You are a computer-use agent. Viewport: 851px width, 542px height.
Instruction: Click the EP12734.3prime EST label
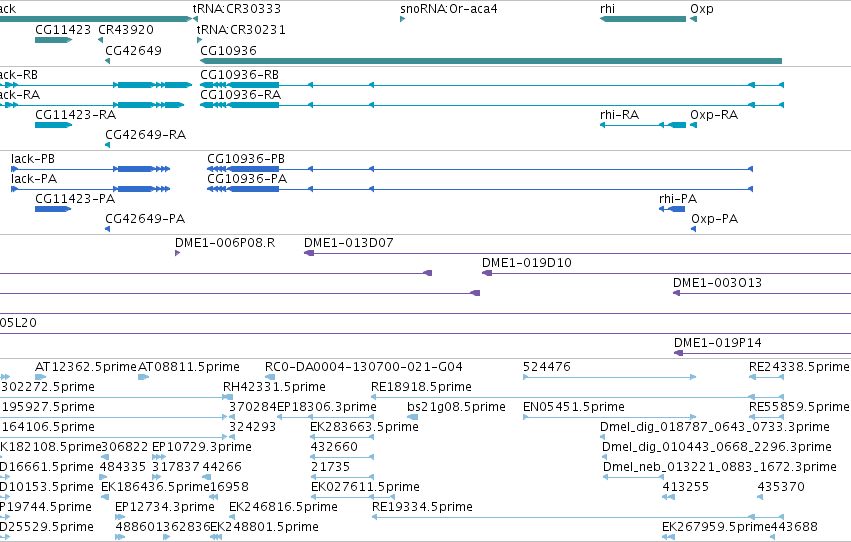164,507
